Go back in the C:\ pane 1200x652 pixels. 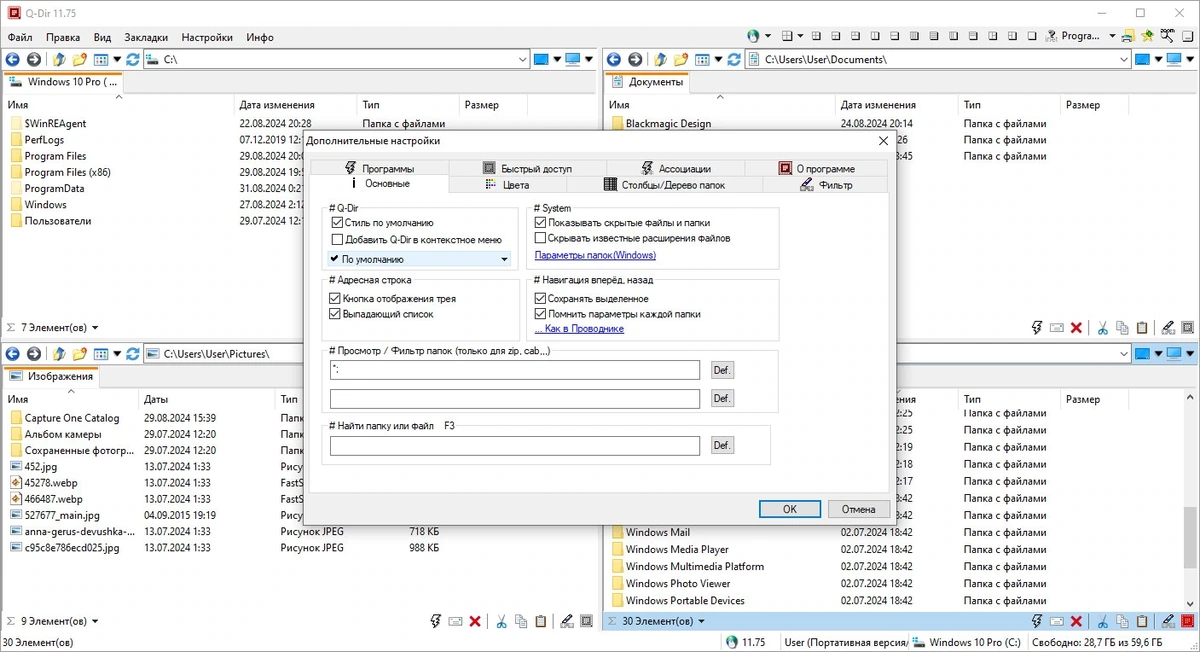point(13,60)
